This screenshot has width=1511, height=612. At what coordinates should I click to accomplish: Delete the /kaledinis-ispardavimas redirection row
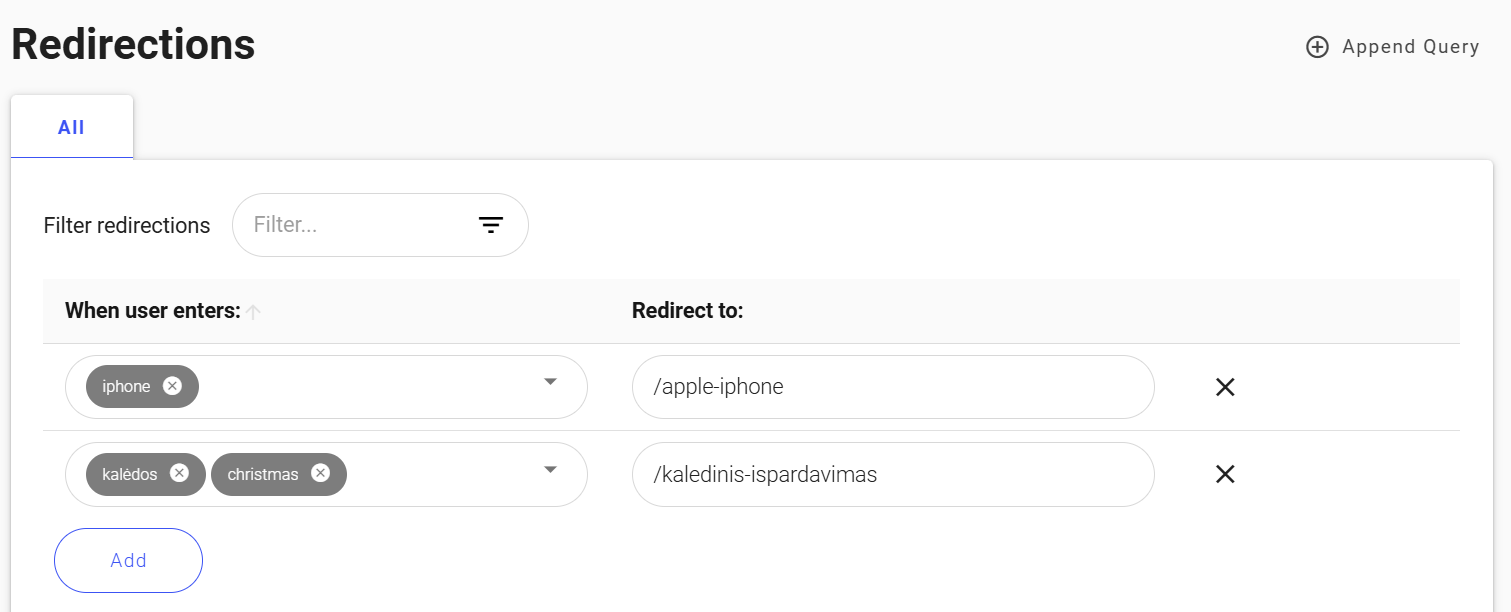coord(1225,474)
